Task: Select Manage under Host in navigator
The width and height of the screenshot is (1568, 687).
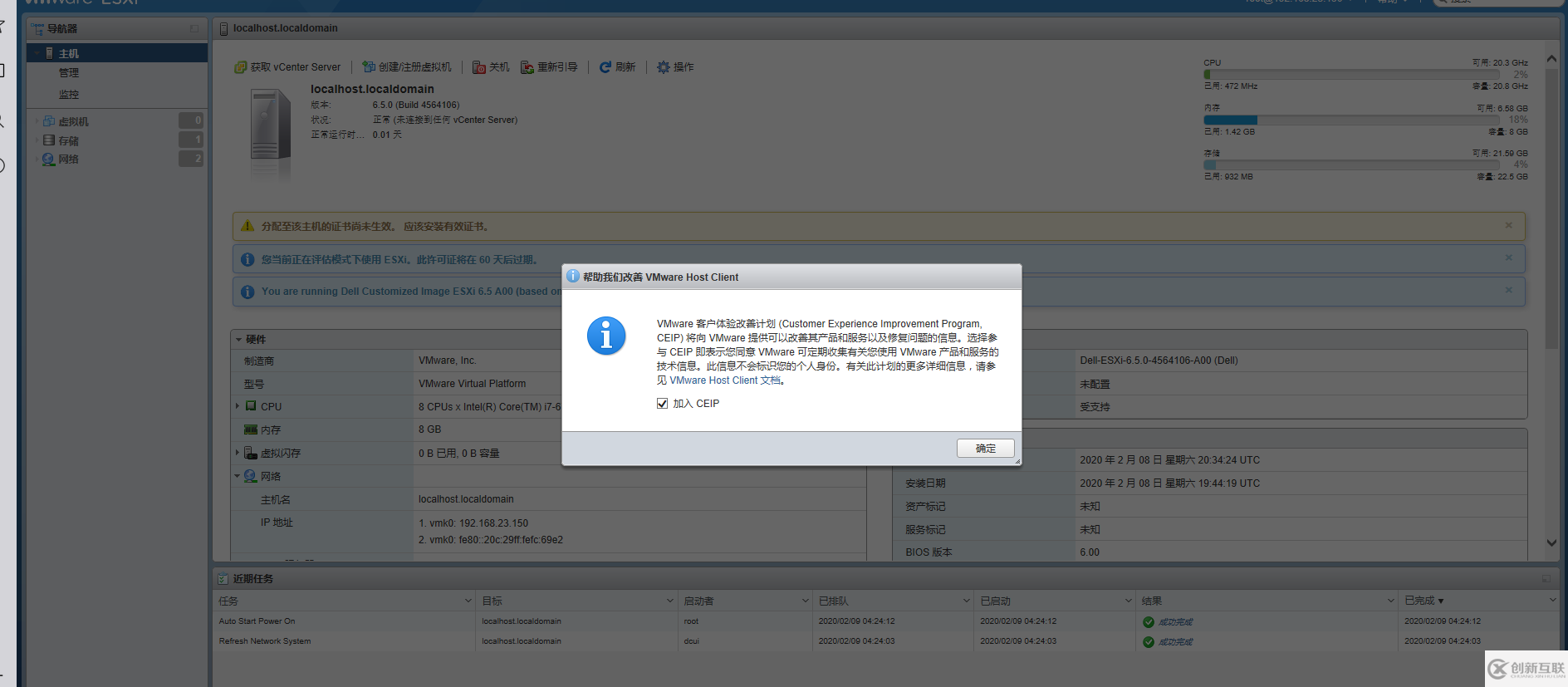Action: (69, 73)
